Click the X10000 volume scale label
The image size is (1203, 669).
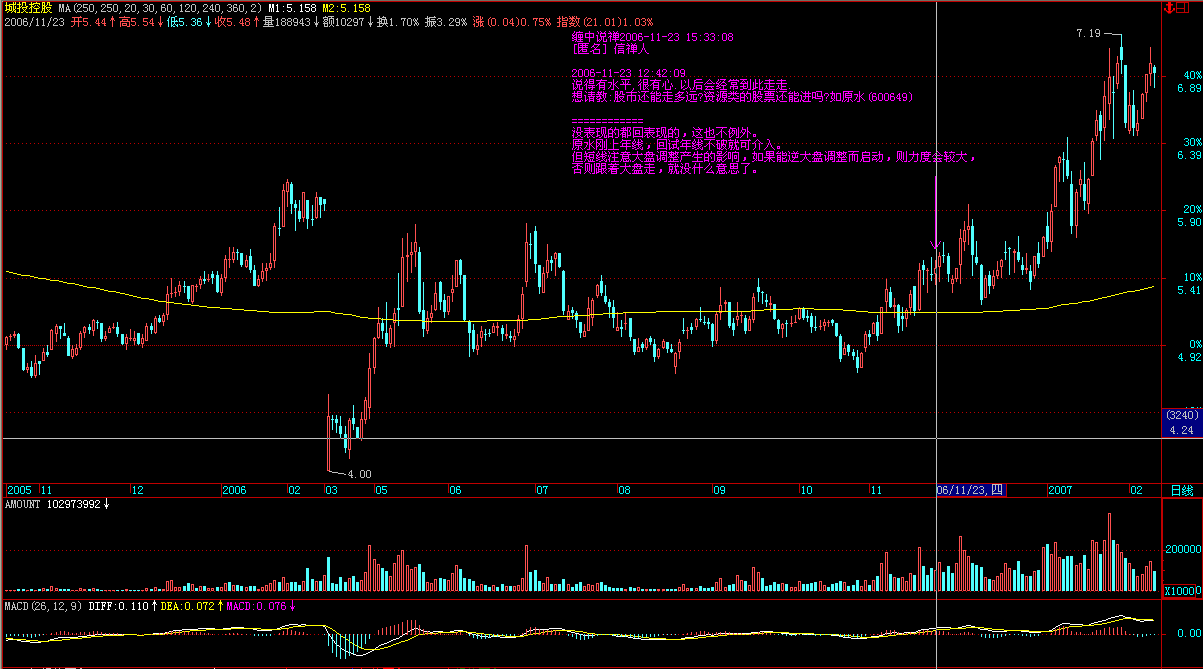point(1181,591)
